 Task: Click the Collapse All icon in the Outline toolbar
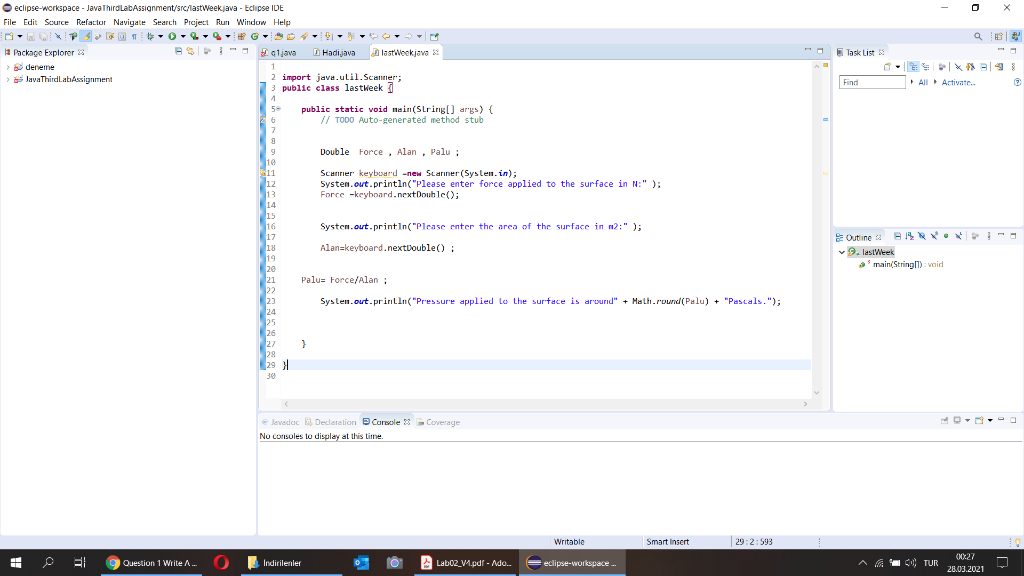pyautogui.click(x=898, y=236)
